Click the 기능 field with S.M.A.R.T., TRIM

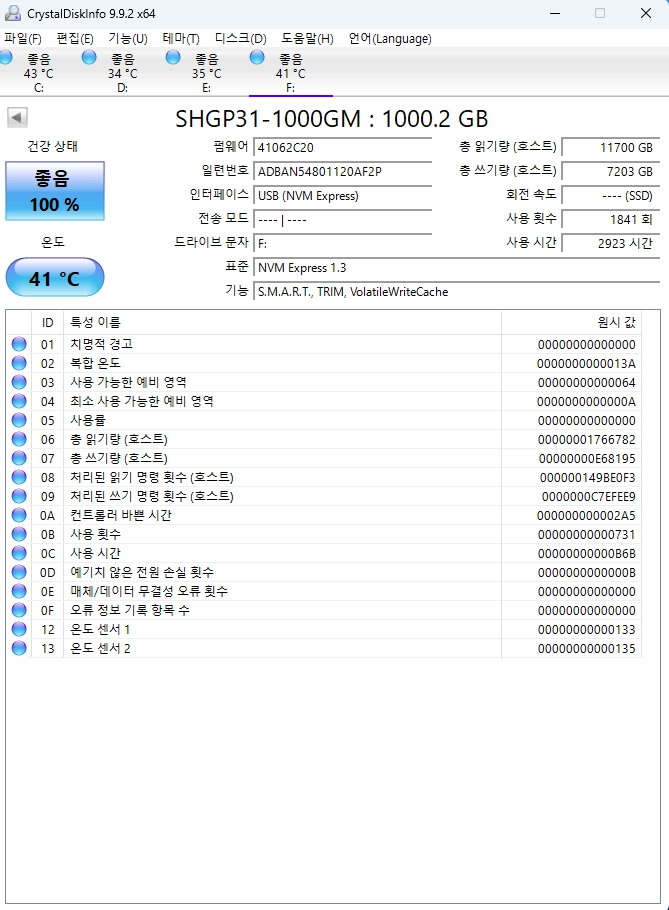click(x=457, y=291)
